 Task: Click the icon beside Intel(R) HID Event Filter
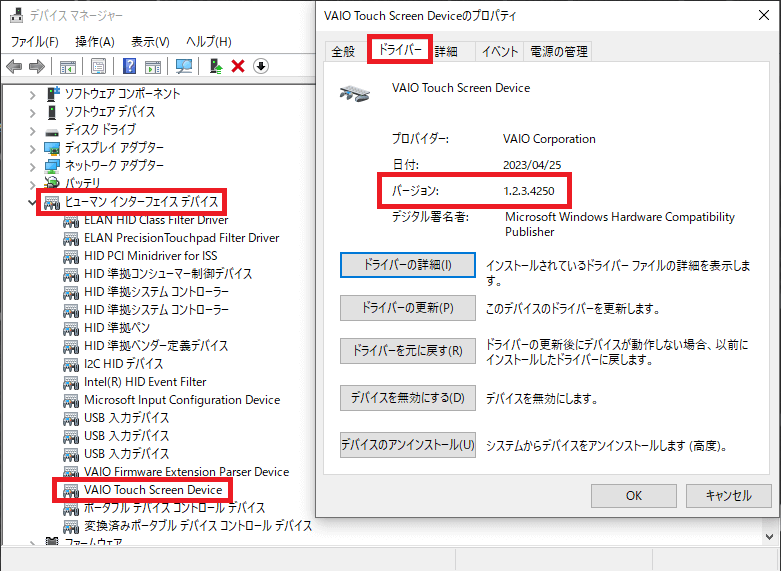click(x=71, y=383)
